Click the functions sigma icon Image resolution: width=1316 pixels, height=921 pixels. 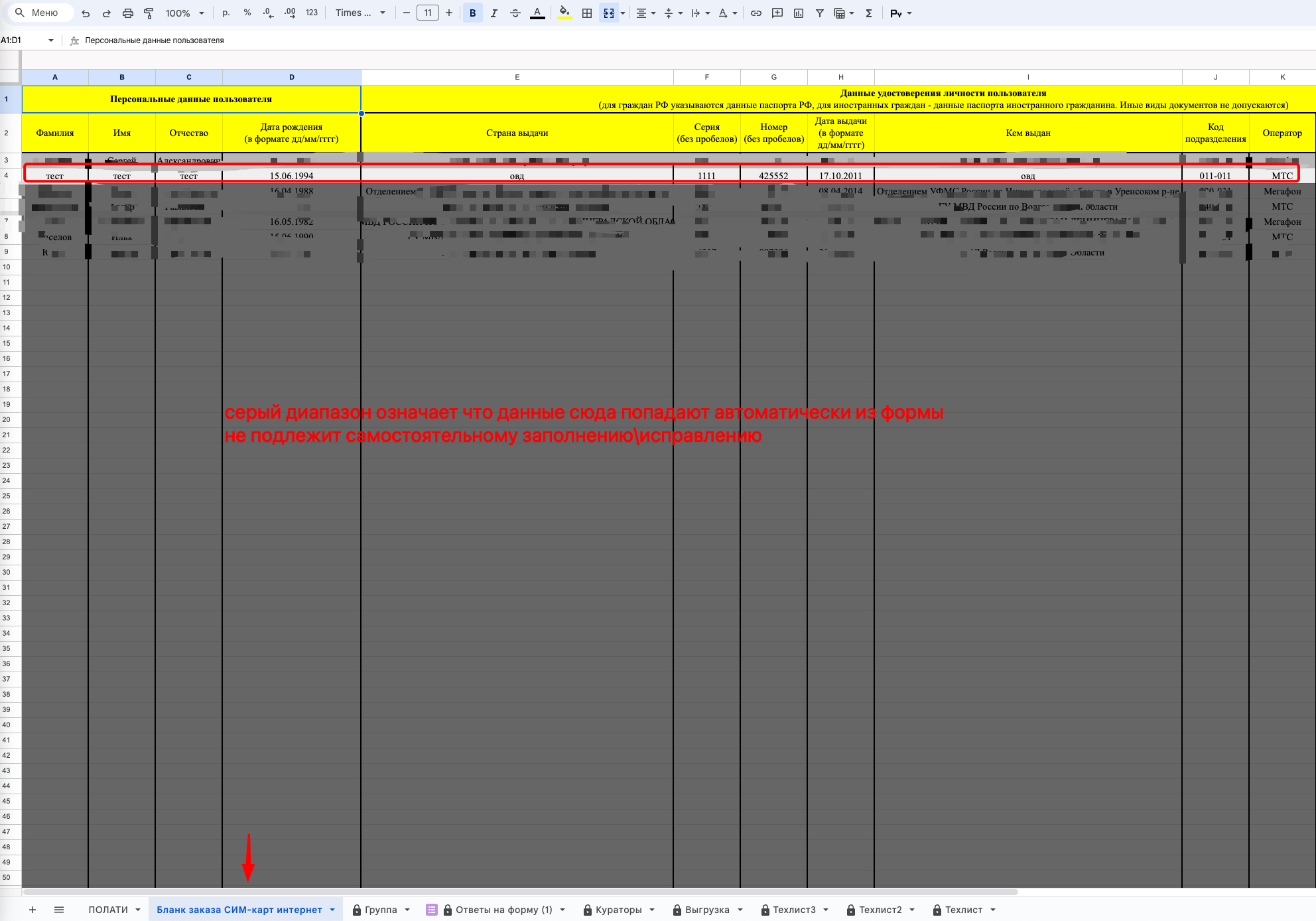(869, 13)
